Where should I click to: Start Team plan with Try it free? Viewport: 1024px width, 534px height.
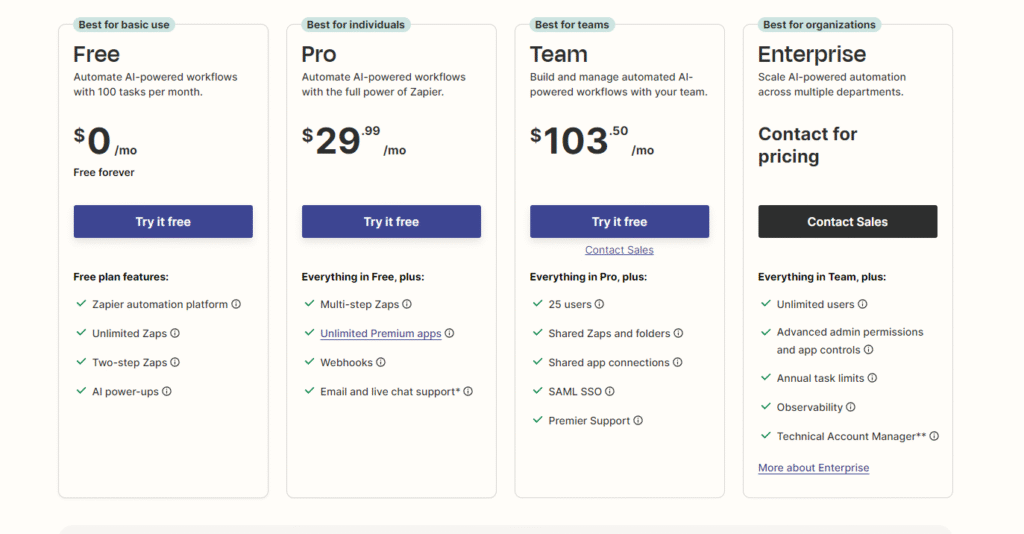click(x=619, y=221)
